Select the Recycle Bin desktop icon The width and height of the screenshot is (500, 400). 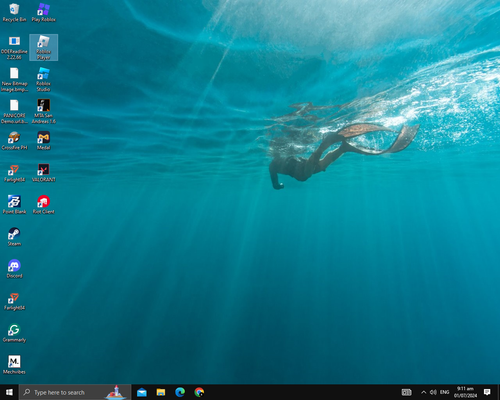pos(14,13)
